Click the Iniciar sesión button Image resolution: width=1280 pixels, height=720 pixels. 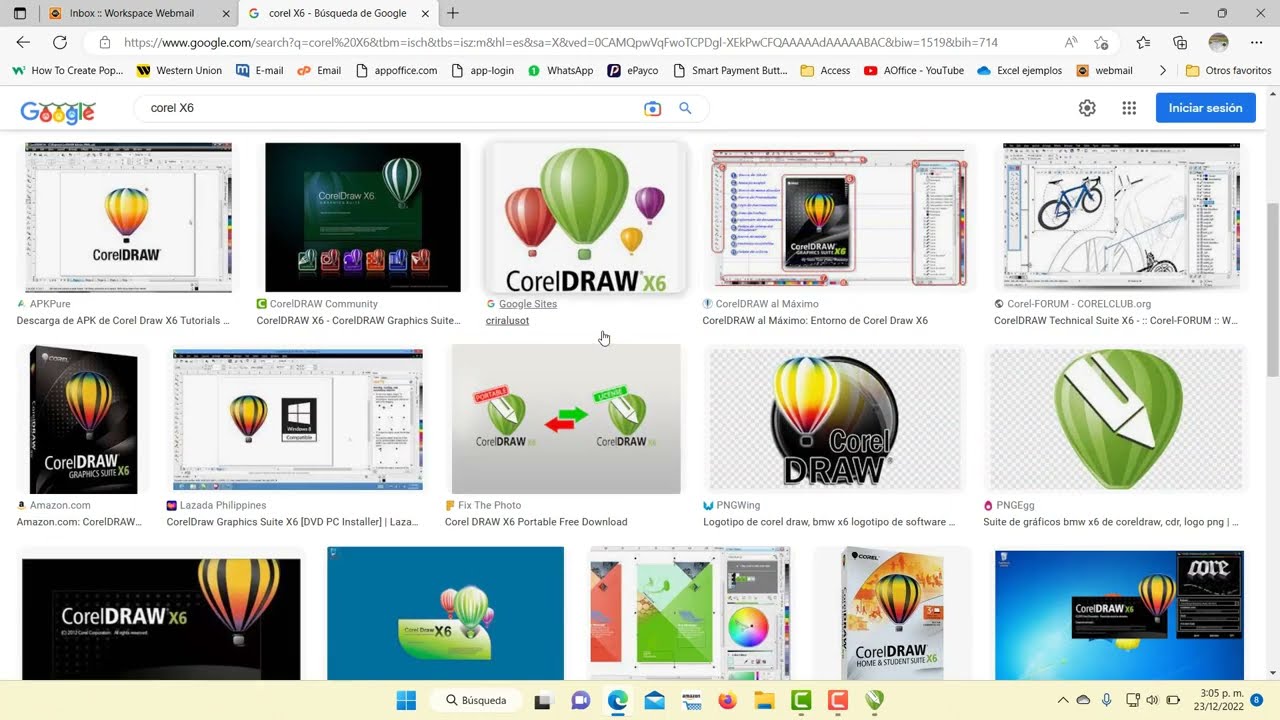1205,108
